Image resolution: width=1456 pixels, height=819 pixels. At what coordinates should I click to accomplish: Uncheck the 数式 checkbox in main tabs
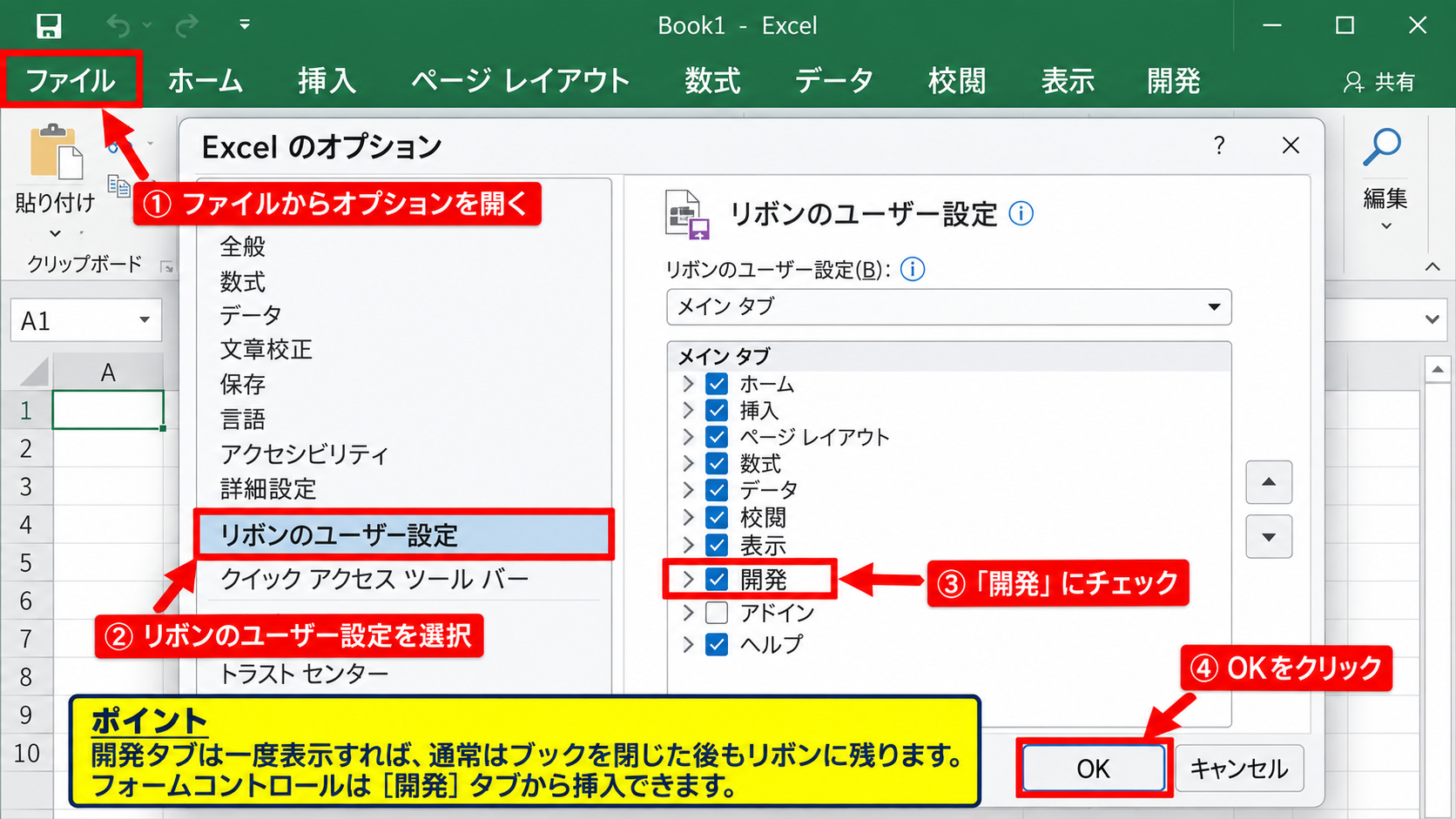pos(717,463)
